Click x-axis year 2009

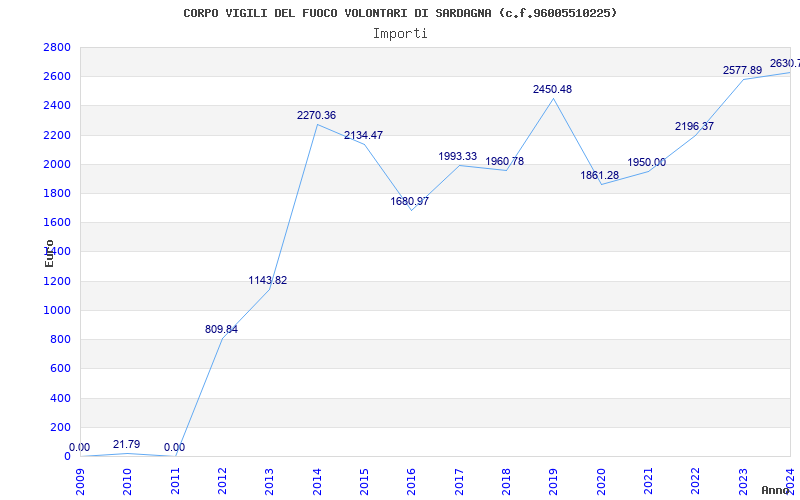click(80, 482)
